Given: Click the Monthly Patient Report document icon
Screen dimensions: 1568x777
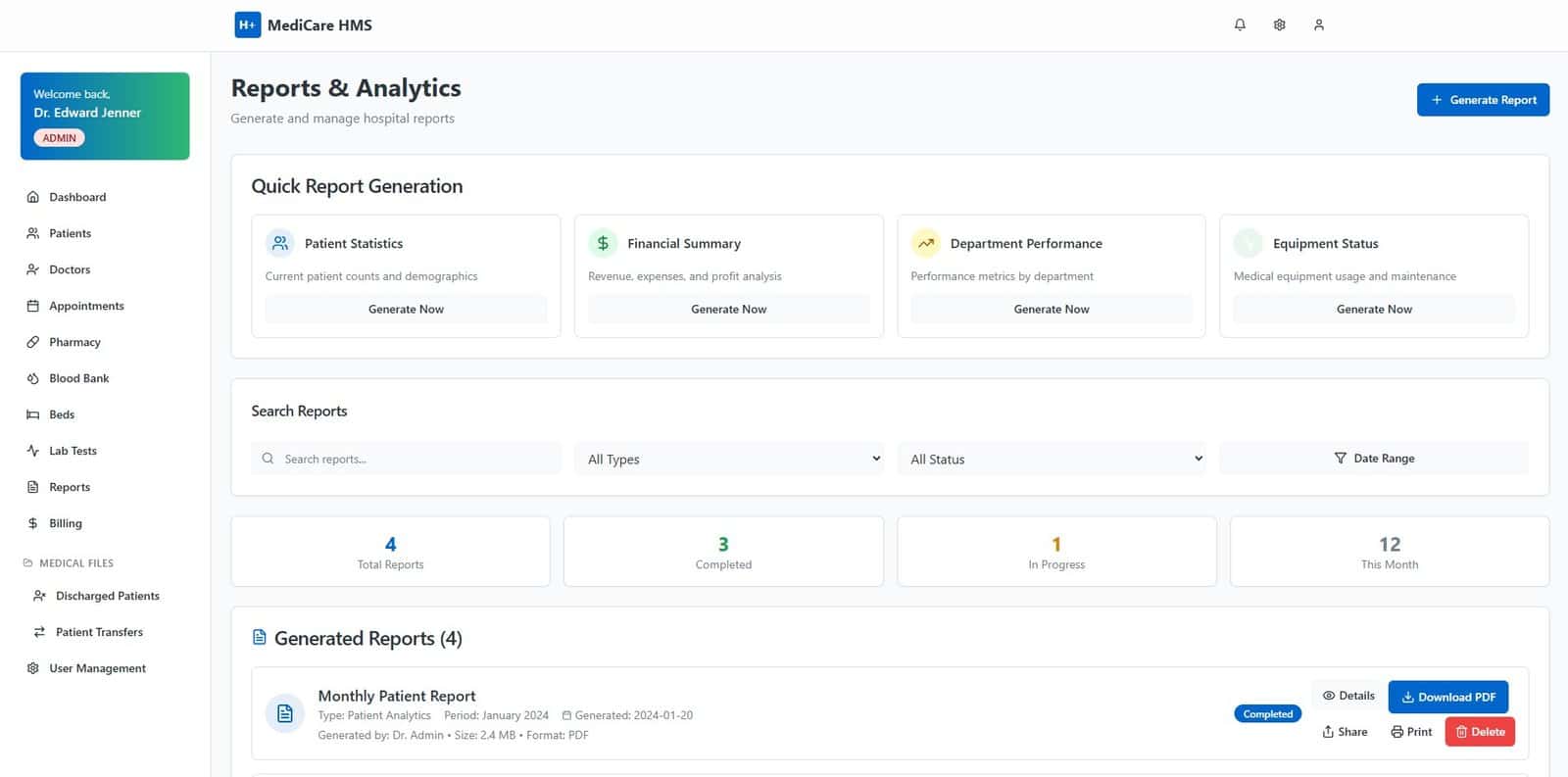Looking at the screenshot, I should tap(285, 713).
